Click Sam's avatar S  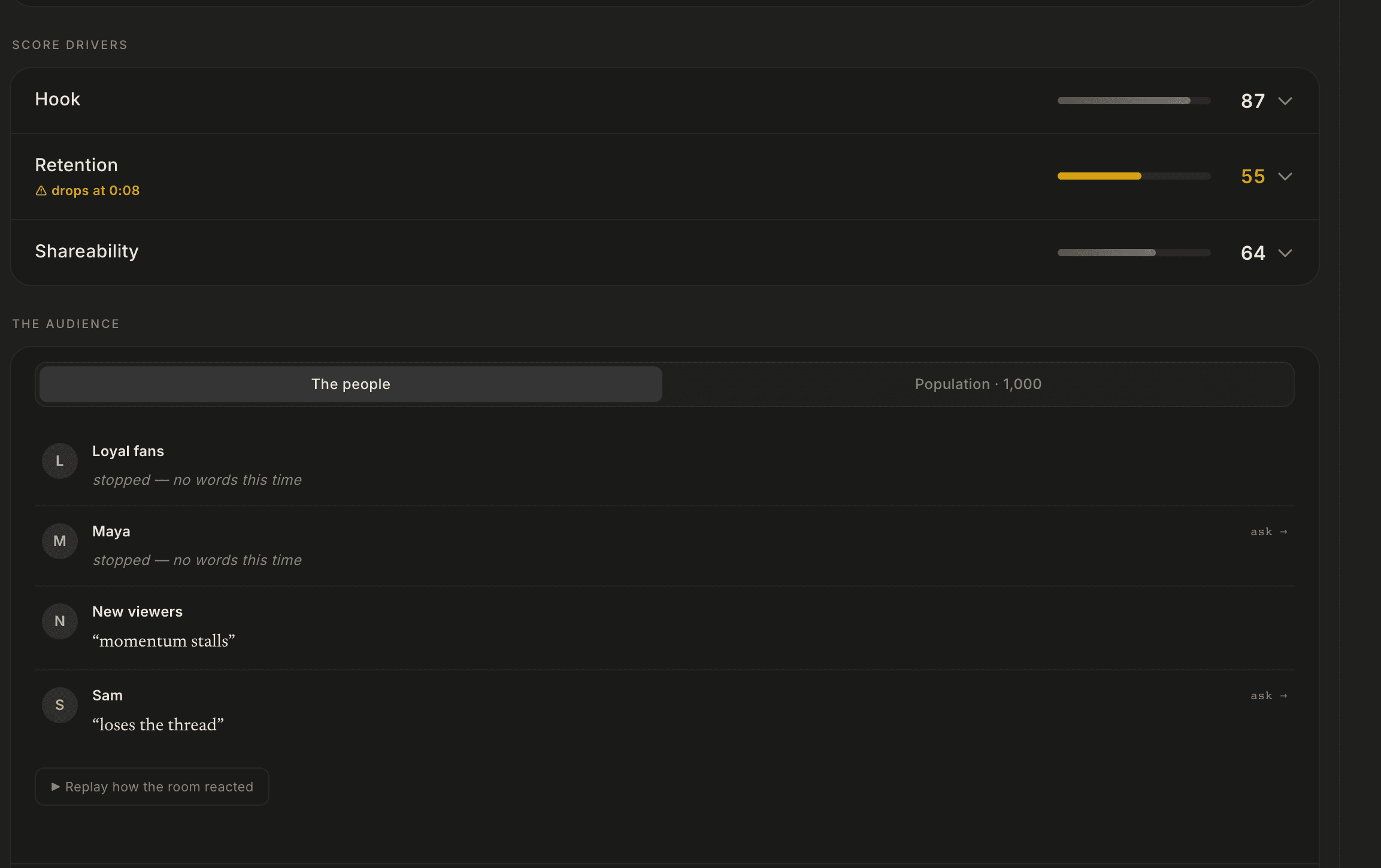point(60,705)
